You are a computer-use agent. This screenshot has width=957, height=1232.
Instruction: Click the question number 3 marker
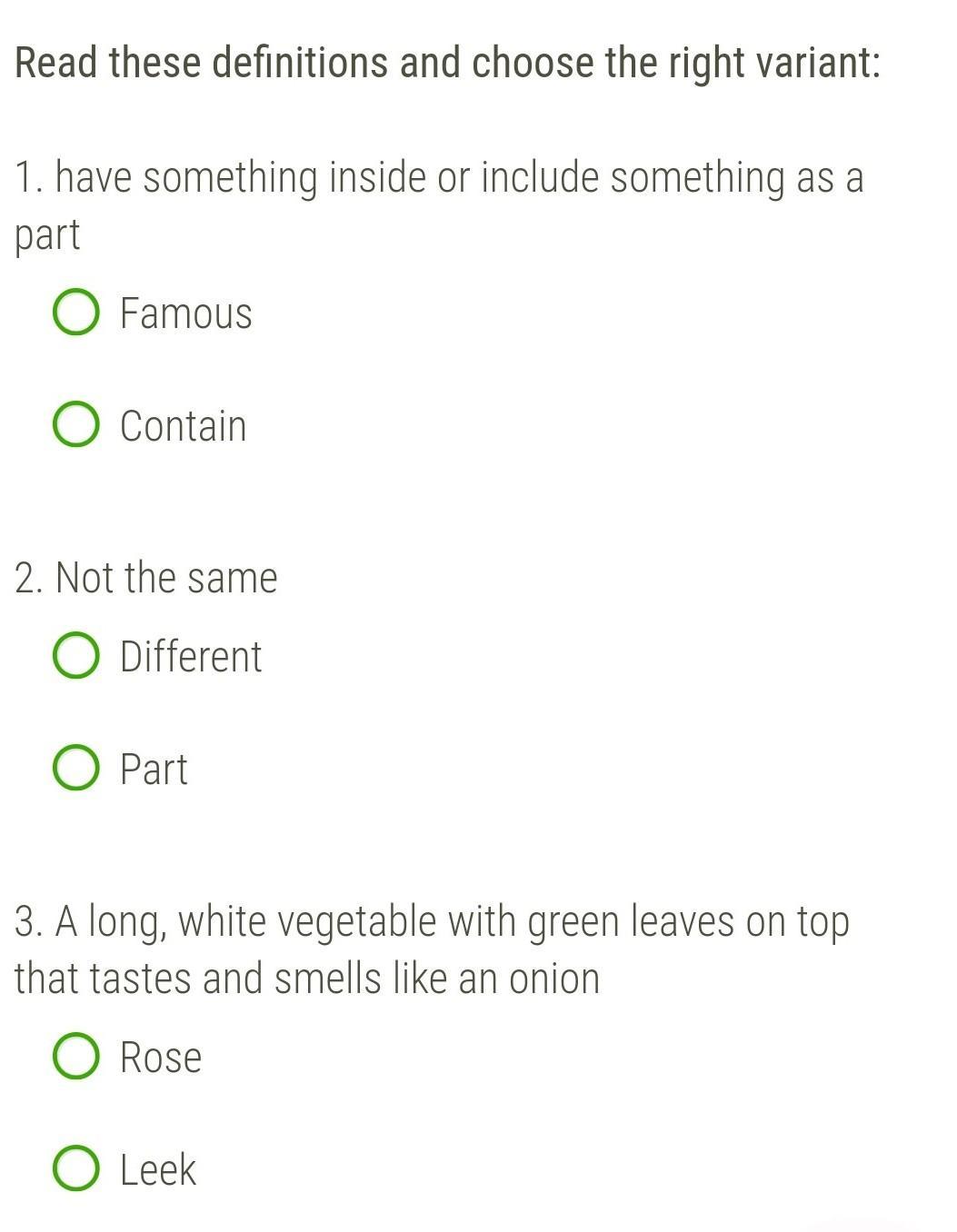coord(28,922)
